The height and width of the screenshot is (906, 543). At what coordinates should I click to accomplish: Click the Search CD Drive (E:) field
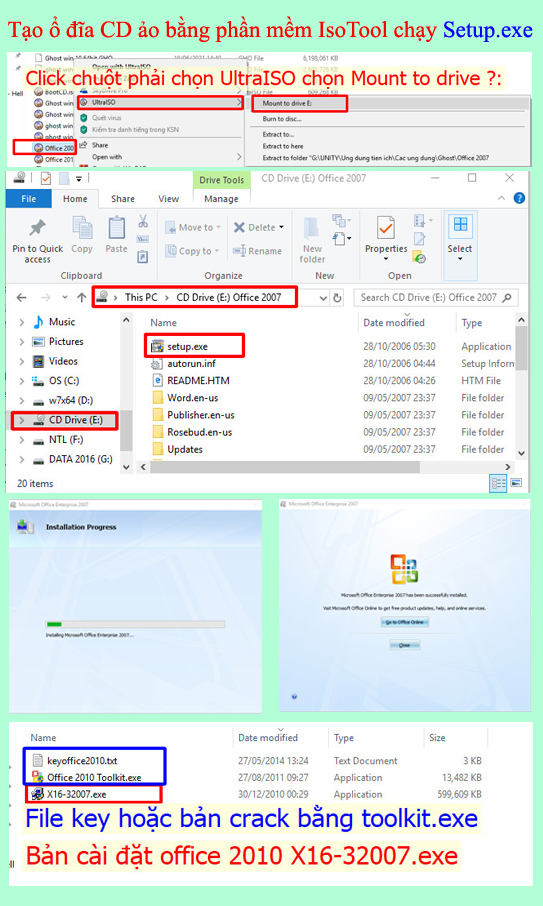pos(436,298)
